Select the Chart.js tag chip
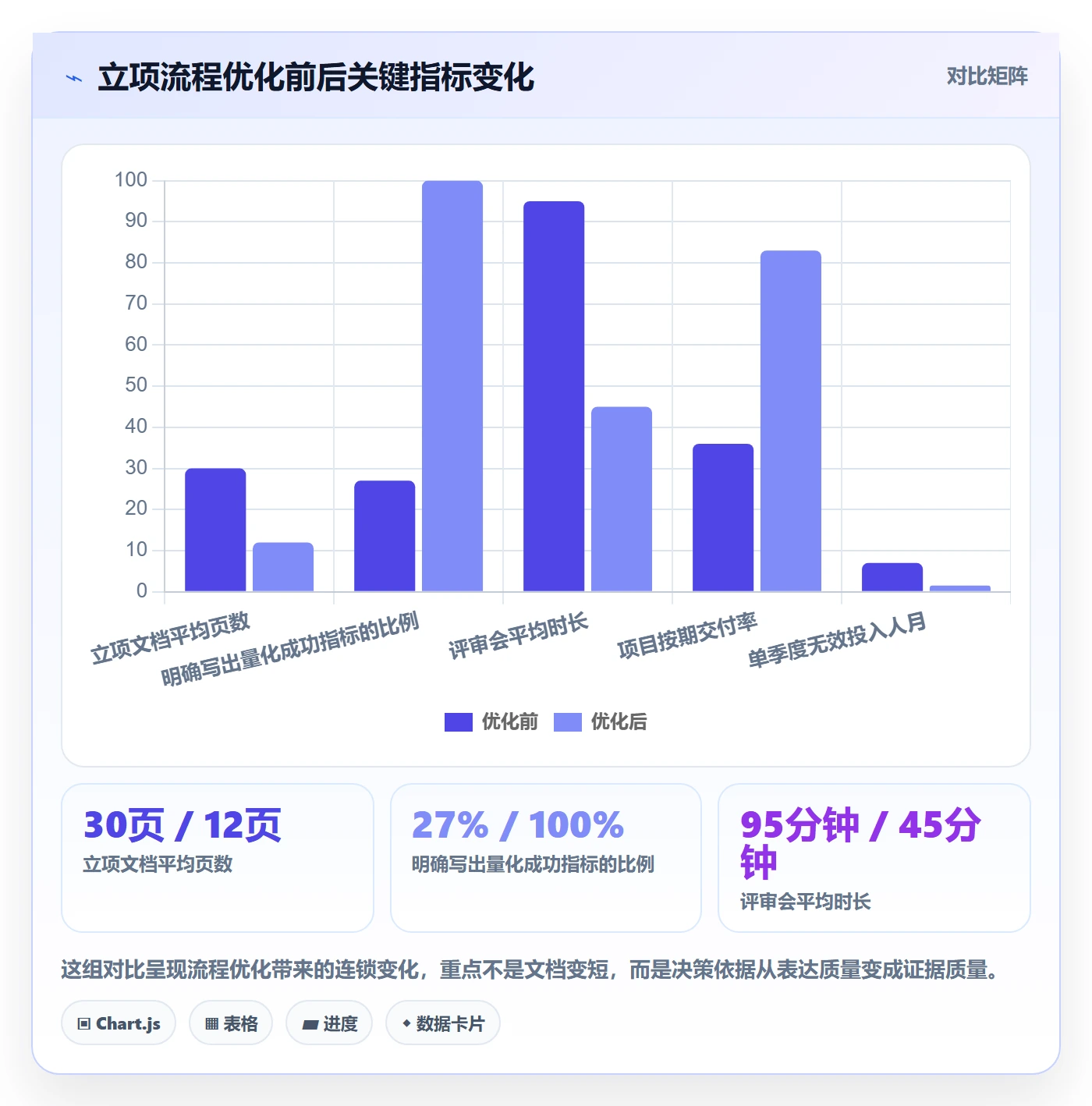 (x=119, y=1023)
